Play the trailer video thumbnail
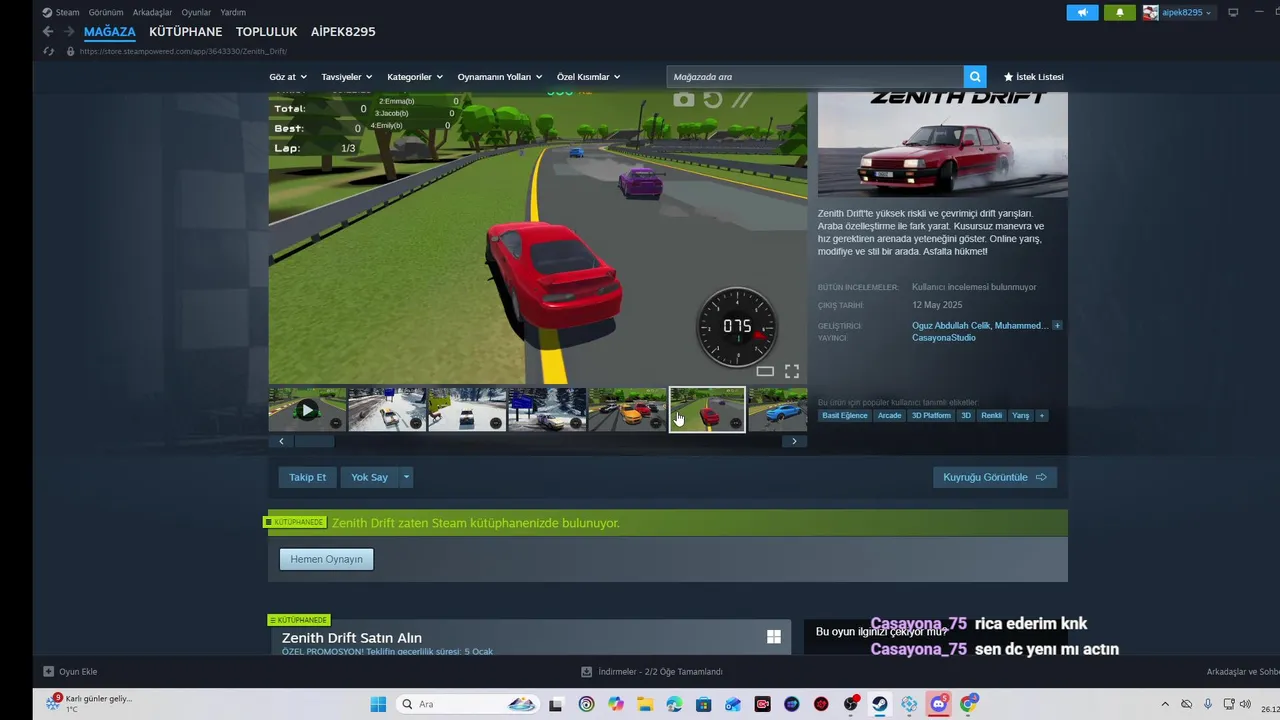The height and width of the screenshot is (720, 1280). pos(307,410)
